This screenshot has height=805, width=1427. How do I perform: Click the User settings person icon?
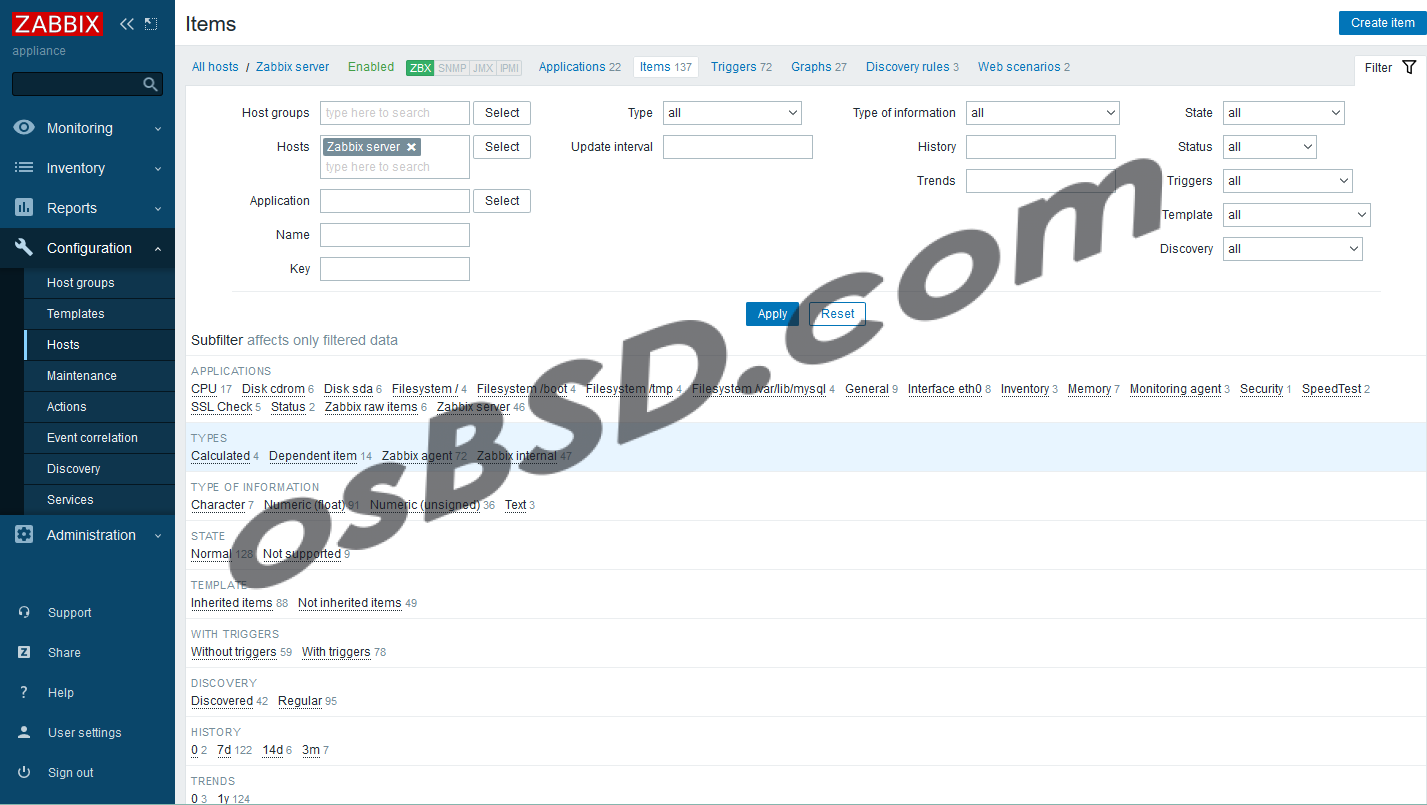24,733
